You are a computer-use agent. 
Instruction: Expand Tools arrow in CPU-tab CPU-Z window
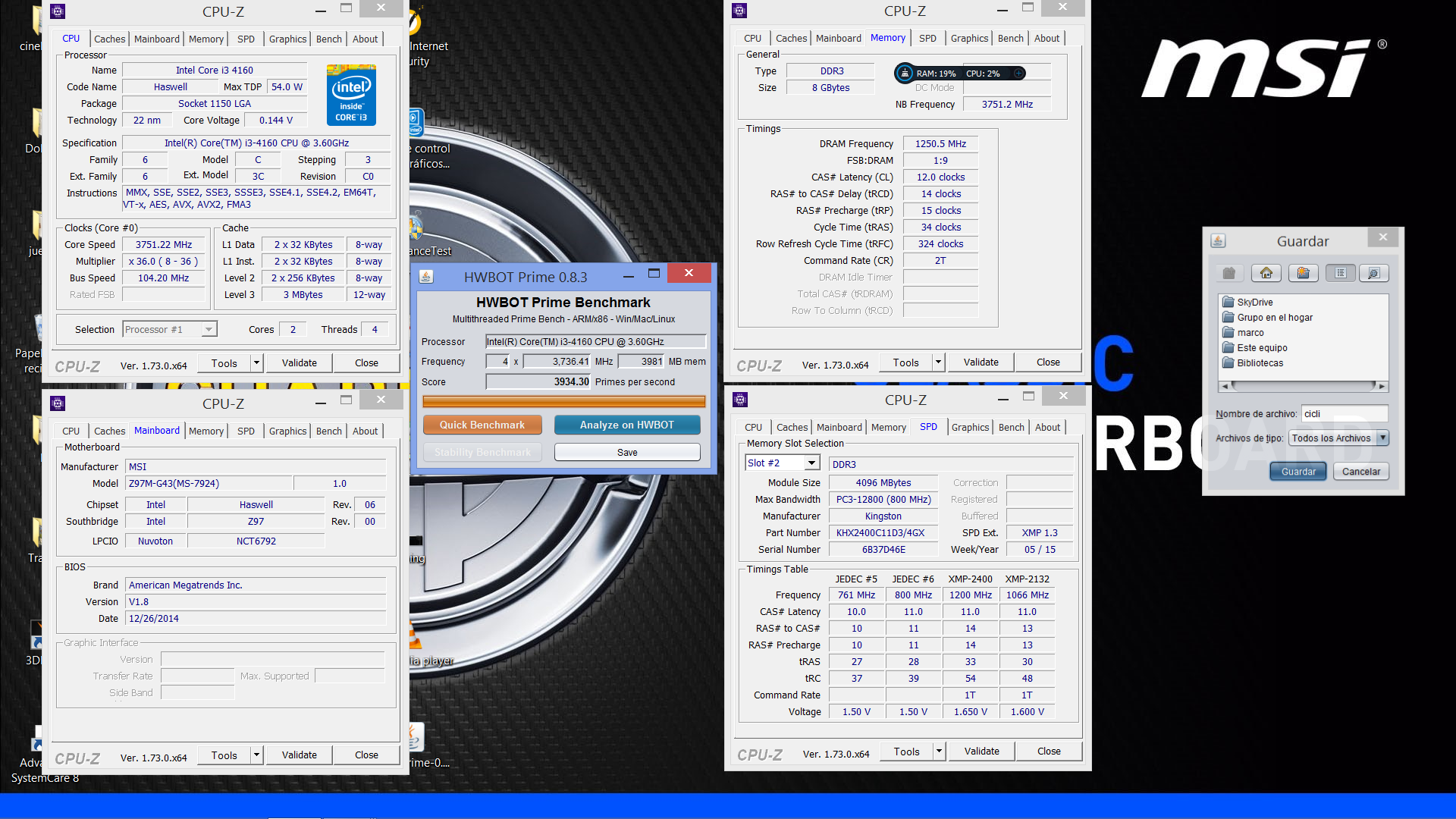pyautogui.click(x=256, y=362)
